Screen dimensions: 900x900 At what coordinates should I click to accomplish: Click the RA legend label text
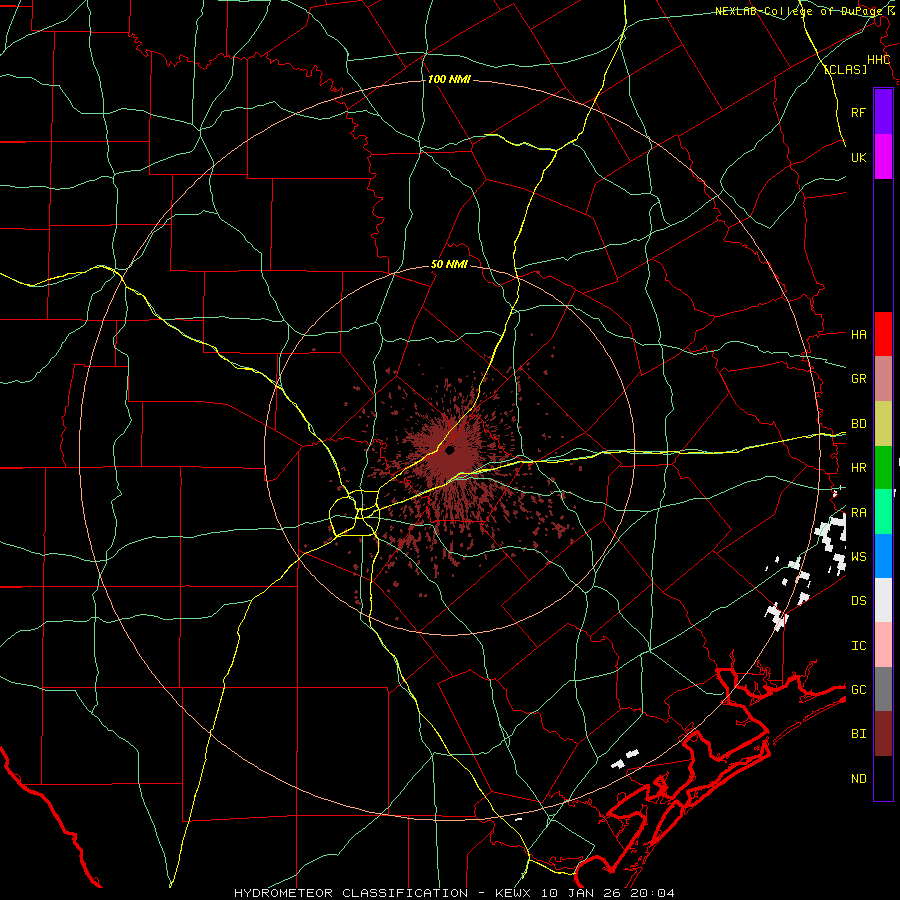(x=858, y=513)
